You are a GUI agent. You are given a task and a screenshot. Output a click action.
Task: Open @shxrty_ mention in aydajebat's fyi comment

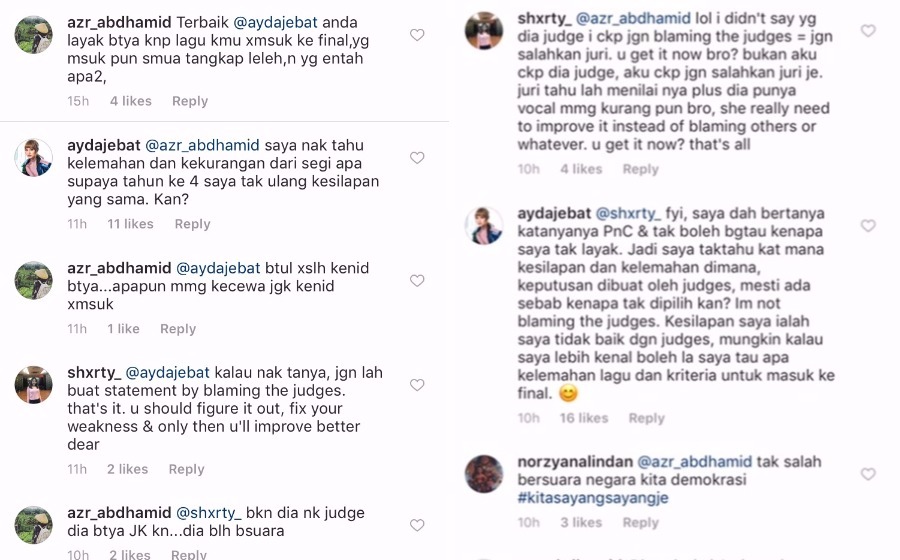click(x=628, y=213)
